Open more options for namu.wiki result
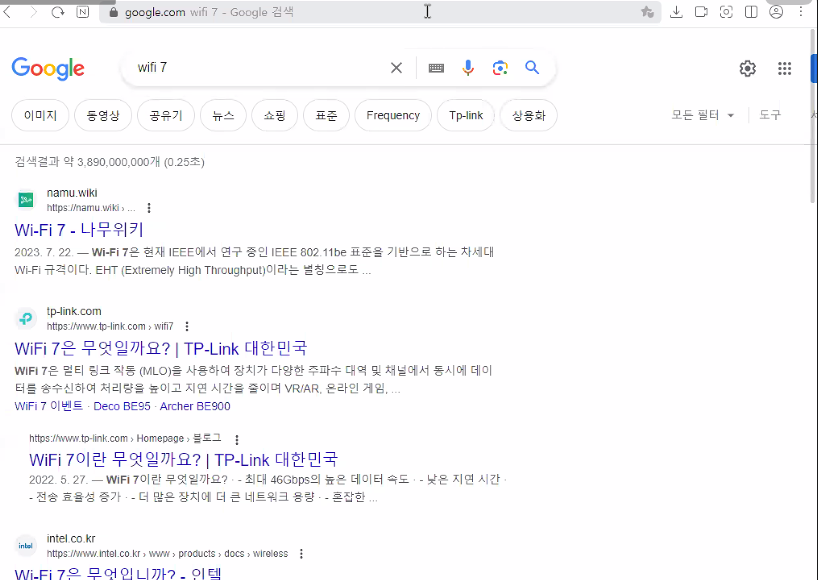 click(x=149, y=208)
